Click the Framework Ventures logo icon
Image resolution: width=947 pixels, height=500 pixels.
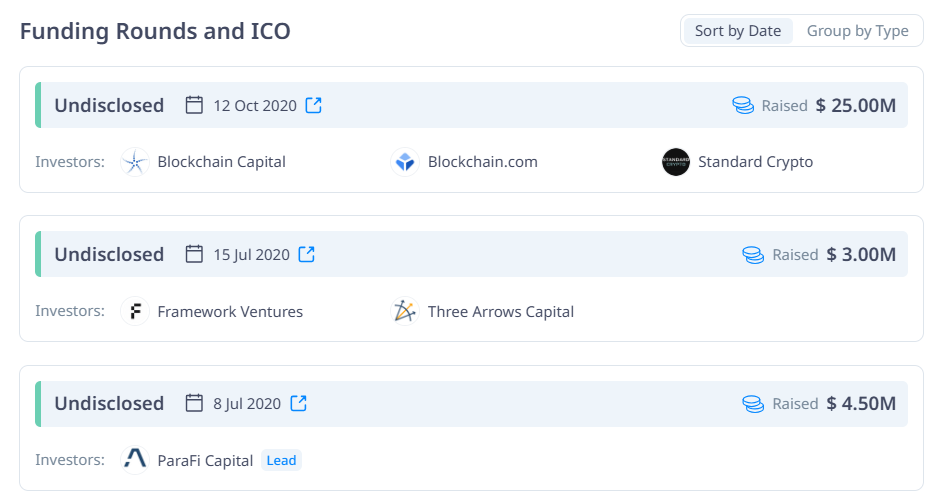tap(135, 312)
